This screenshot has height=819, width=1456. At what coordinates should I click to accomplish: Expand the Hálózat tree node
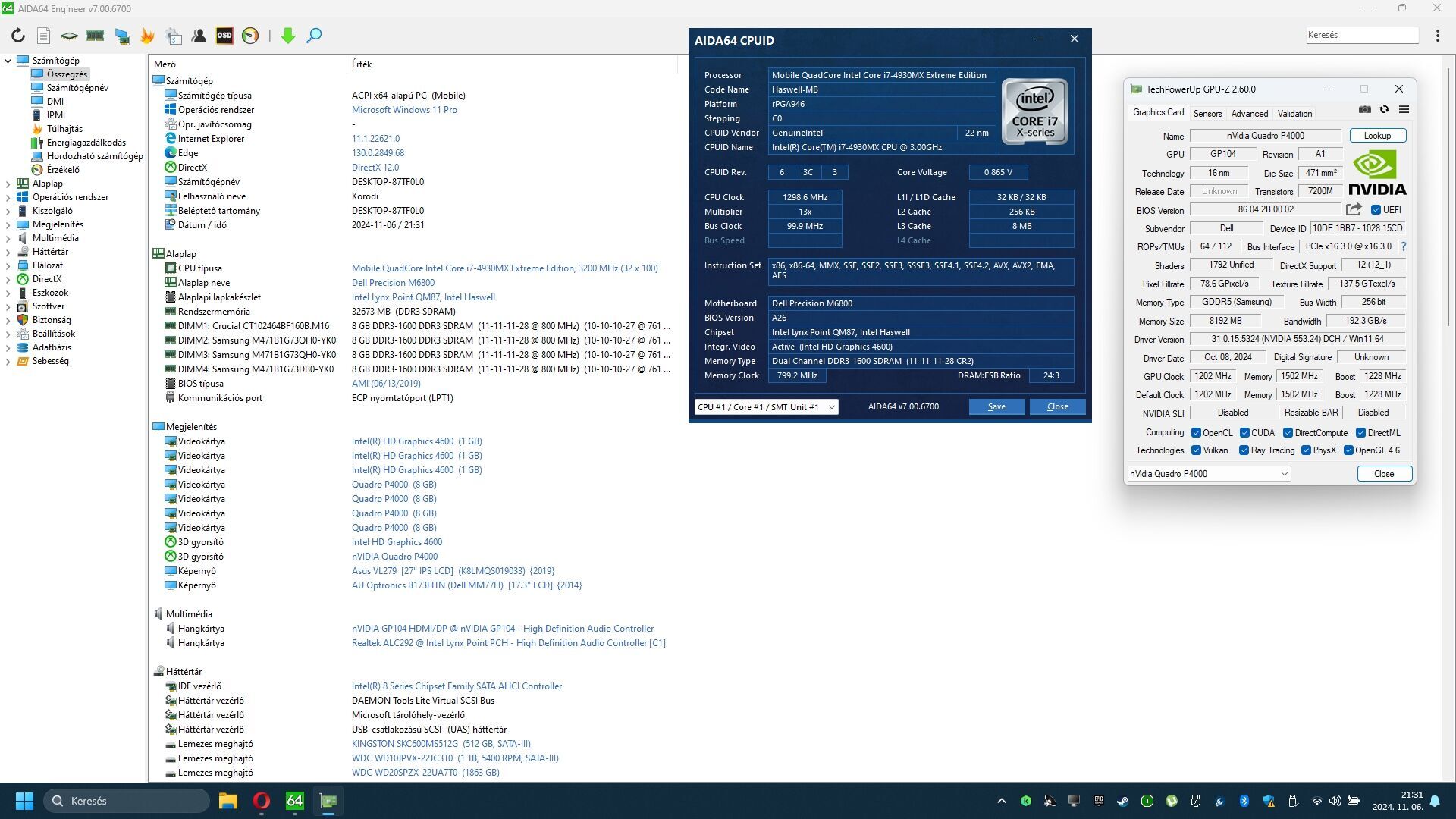[x=8, y=265]
